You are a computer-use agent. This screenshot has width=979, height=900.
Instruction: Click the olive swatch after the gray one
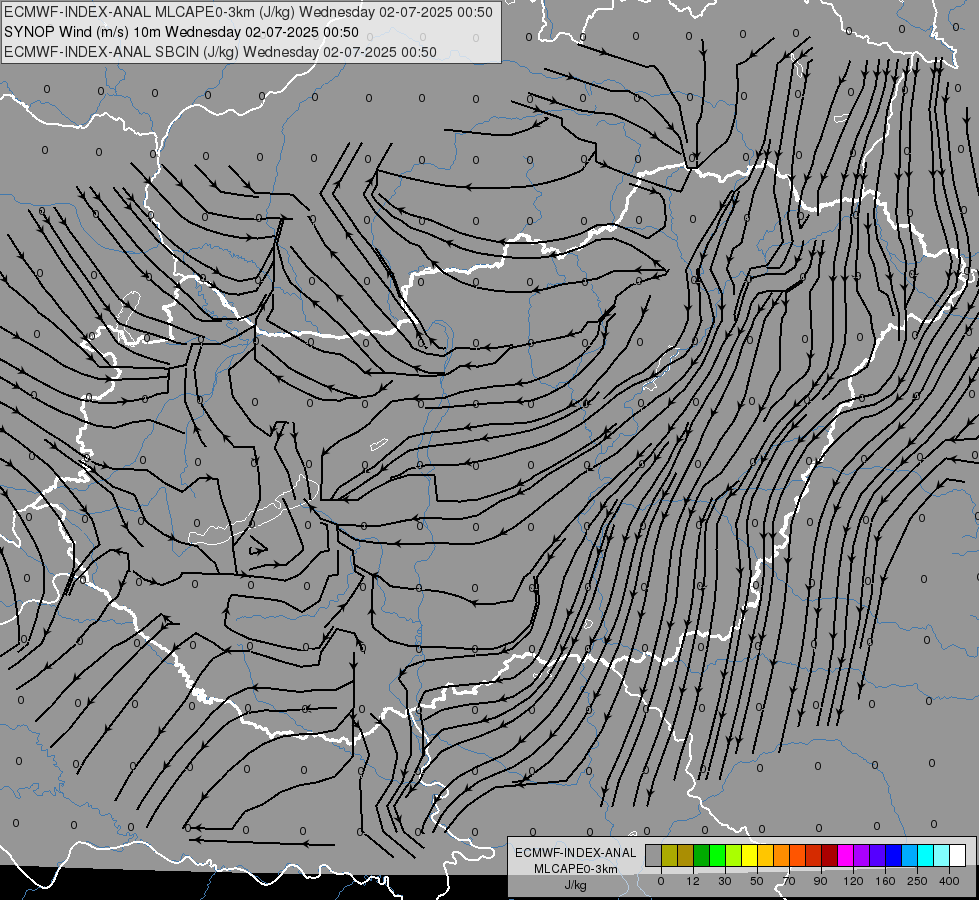(x=669, y=855)
